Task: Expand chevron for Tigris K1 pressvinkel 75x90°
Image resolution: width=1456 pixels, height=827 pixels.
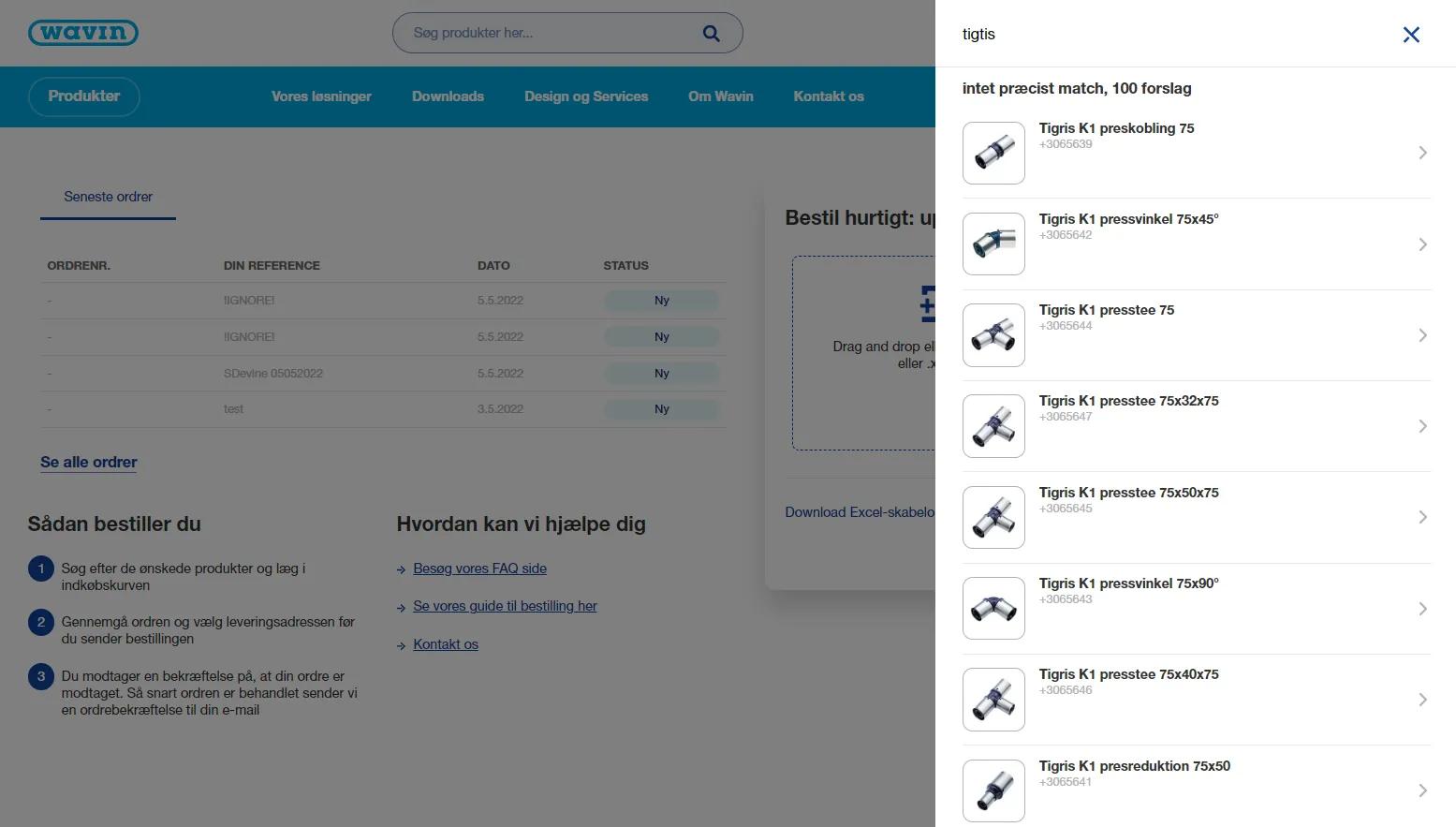Action: coord(1422,609)
